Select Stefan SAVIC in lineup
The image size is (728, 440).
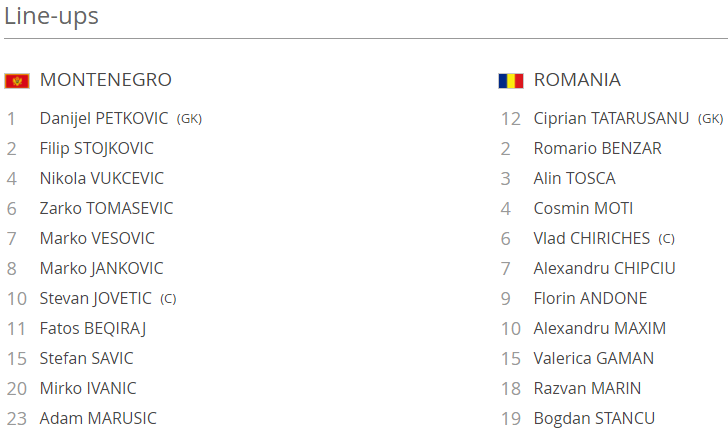tap(86, 358)
